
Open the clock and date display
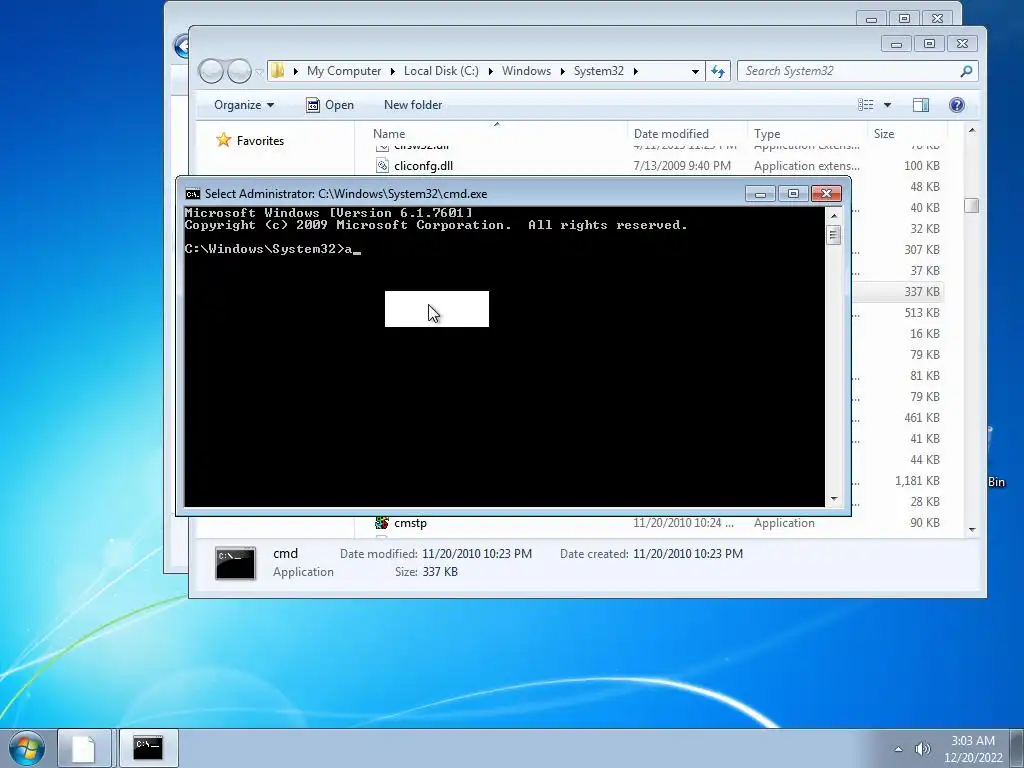tap(973, 749)
